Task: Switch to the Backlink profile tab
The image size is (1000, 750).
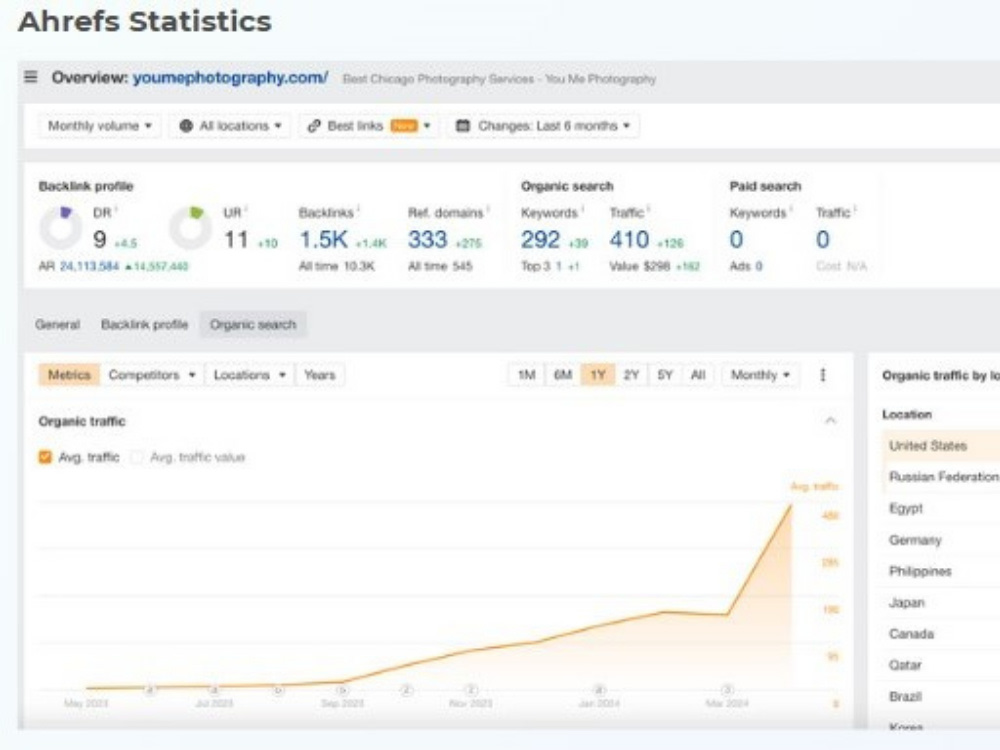Action: 144,325
